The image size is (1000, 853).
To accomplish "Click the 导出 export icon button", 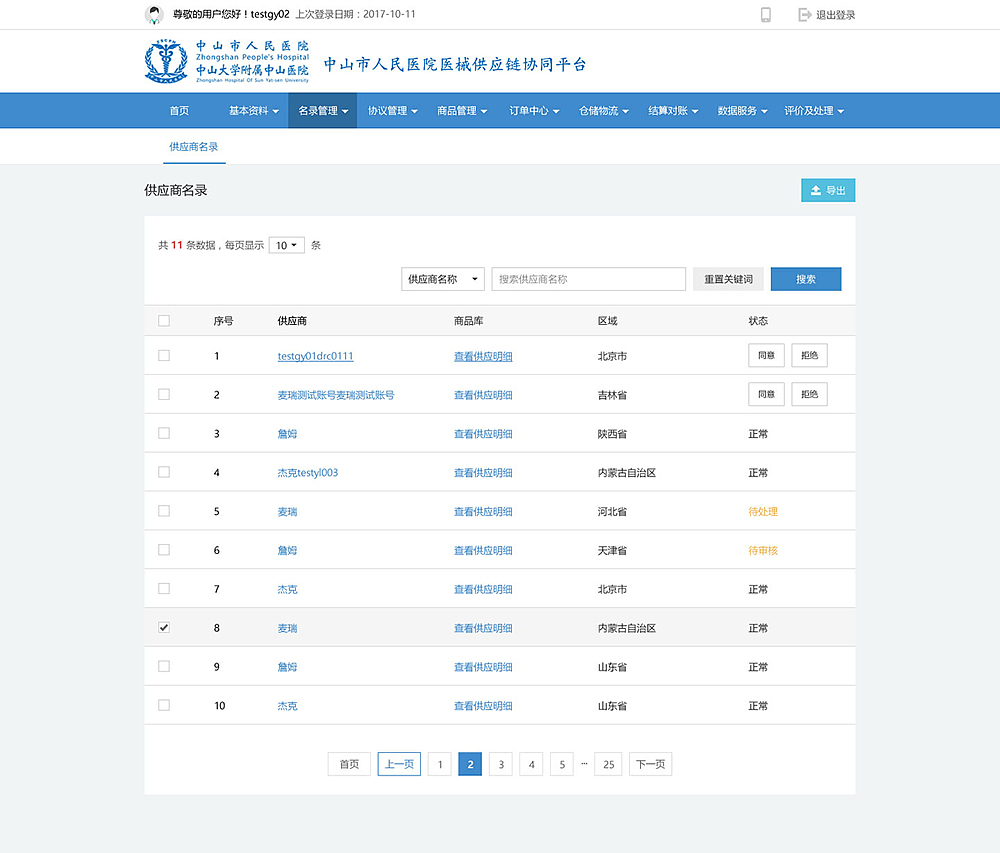I will tap(827, 189).
